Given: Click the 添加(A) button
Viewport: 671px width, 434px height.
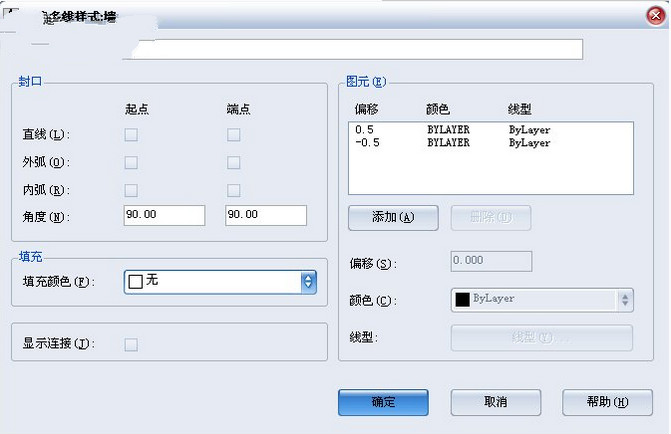Looking at the screenshot, I should [x=393, y=218].
